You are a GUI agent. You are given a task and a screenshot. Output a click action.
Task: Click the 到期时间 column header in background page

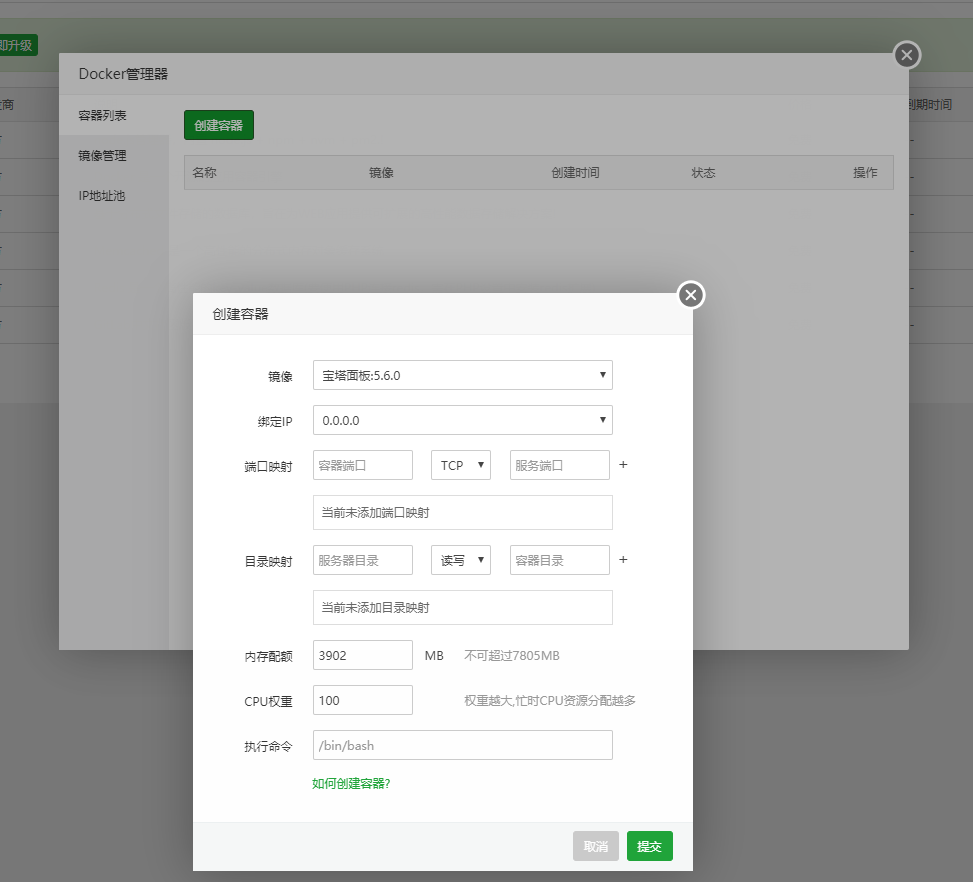point(930,104)
